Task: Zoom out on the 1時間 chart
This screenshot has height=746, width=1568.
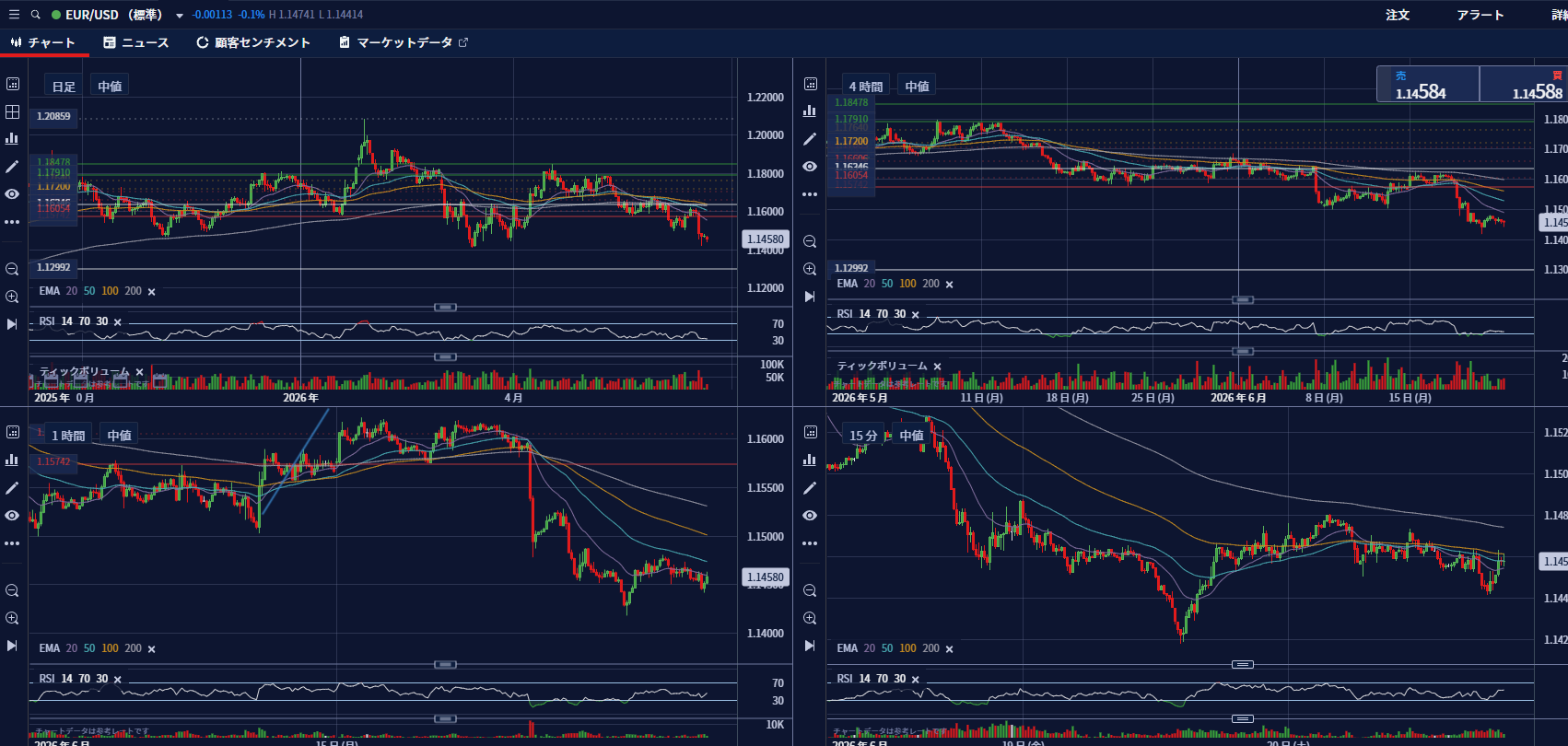Action: [x=12, y=590]
